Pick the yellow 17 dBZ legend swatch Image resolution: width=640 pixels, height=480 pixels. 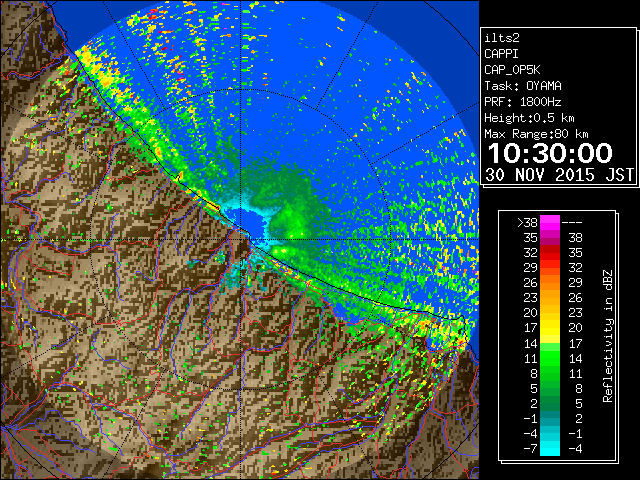pyautogui.click(x=550, y=328)
